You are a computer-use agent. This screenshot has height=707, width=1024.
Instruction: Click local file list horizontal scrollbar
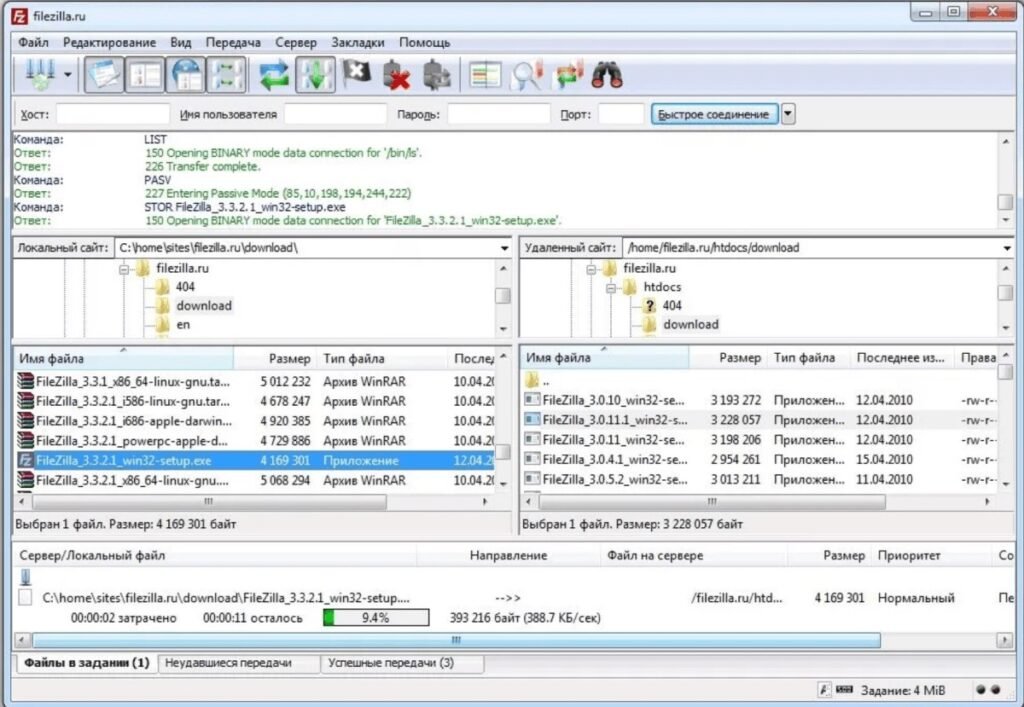click(x=209, y=502)
